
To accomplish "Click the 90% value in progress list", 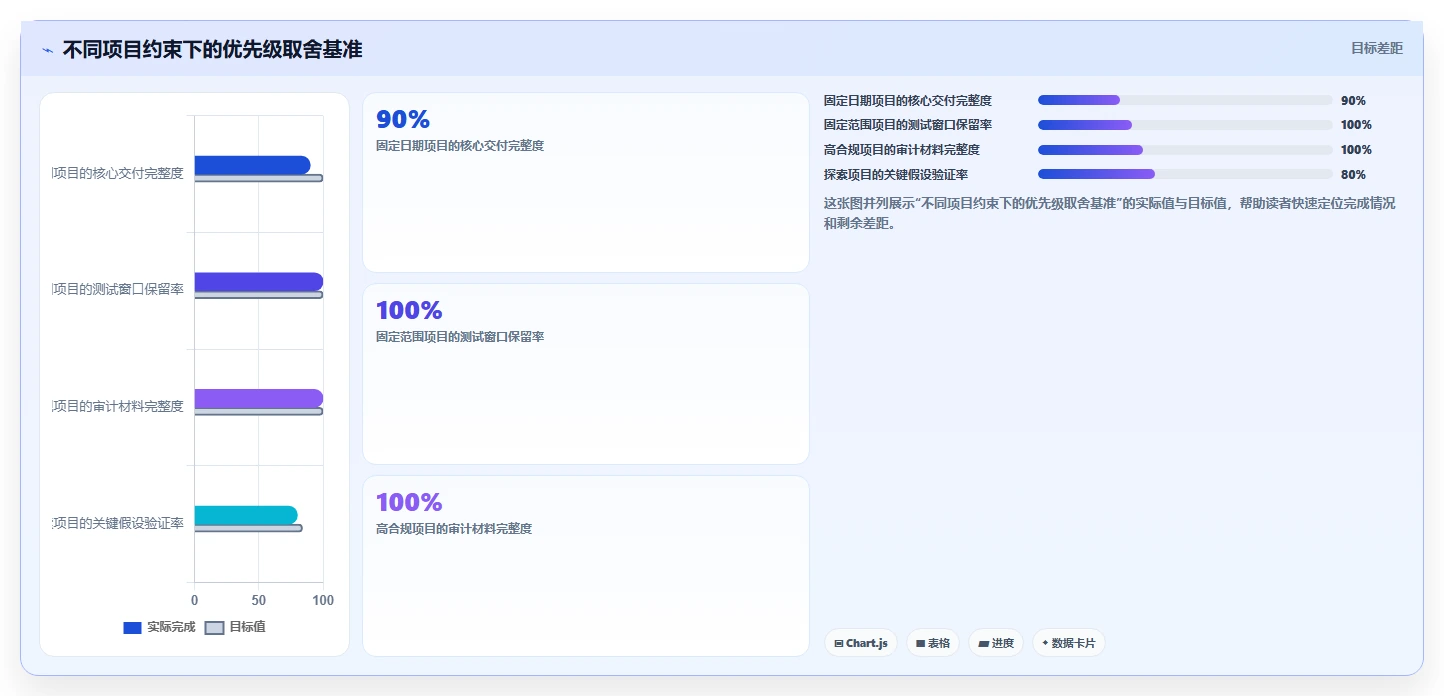I will [1353, 101].
